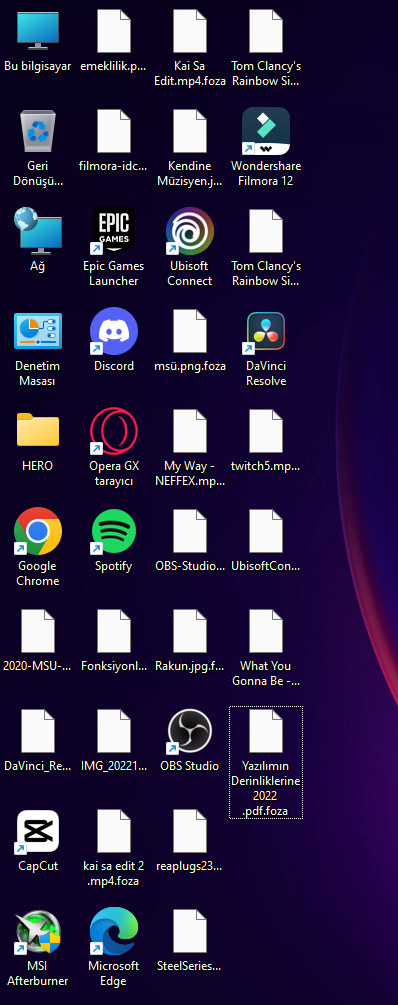Select the Epic Games Launcher shortcut
Image resolution: width=398 pixels, height=1005 pixels.
coord(113,247)
